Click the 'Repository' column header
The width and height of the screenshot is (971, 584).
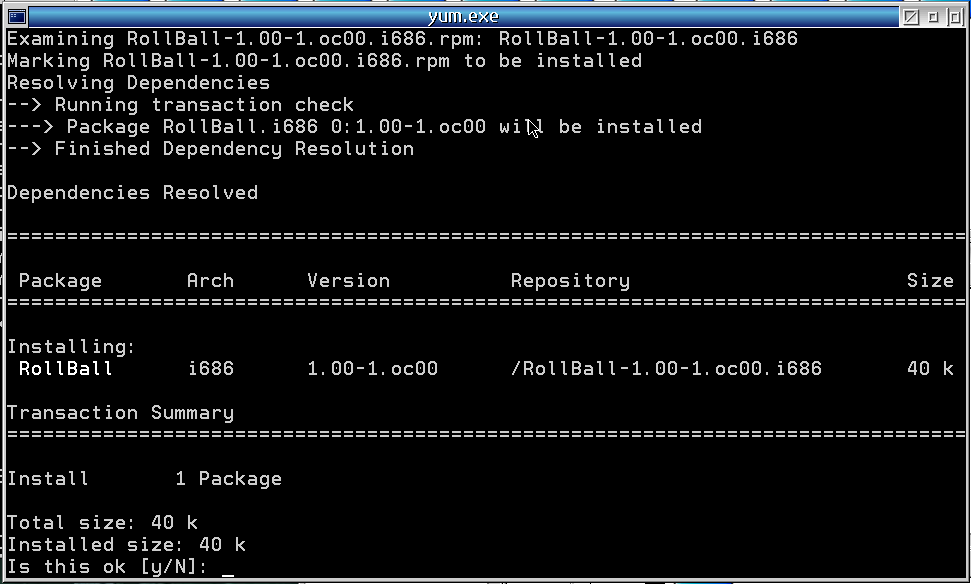pyautogui.click(x=570, y=281)
